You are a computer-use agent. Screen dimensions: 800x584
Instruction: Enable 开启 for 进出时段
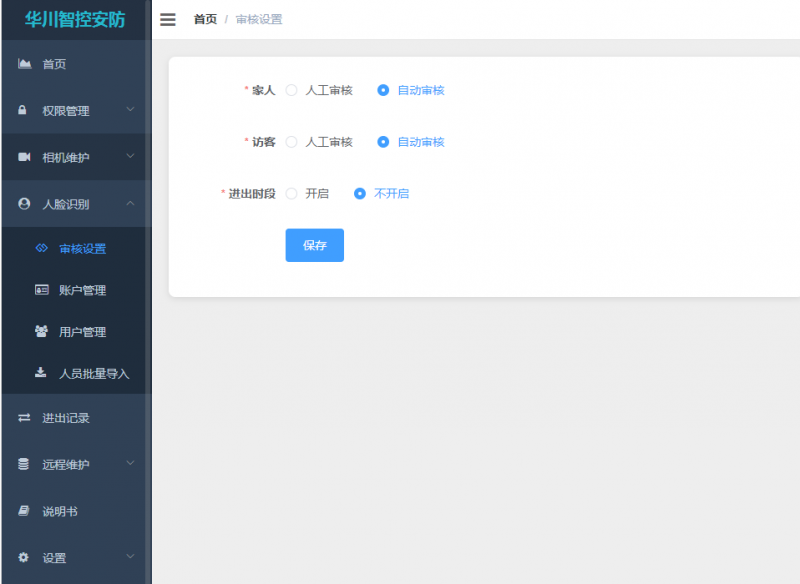click(292, 194)
